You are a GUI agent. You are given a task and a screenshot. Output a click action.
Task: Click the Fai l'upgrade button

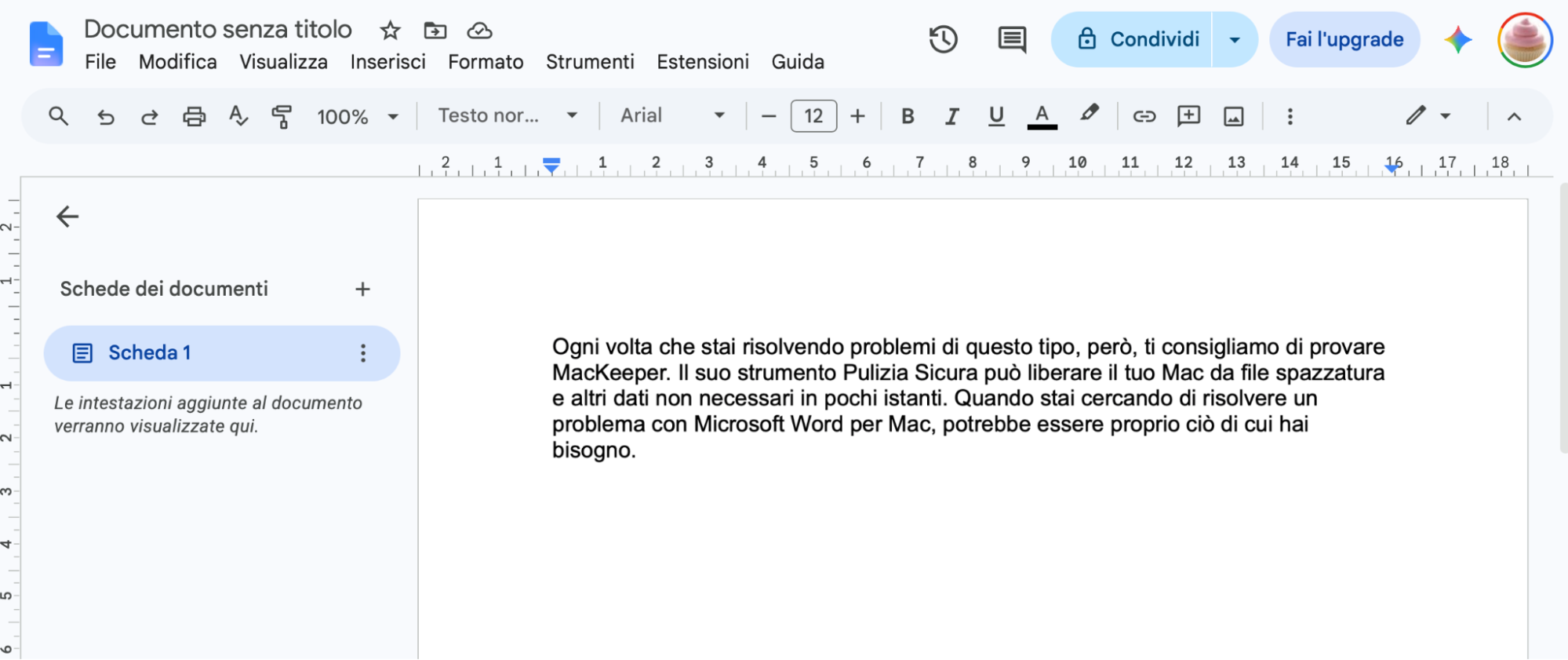1344,39
